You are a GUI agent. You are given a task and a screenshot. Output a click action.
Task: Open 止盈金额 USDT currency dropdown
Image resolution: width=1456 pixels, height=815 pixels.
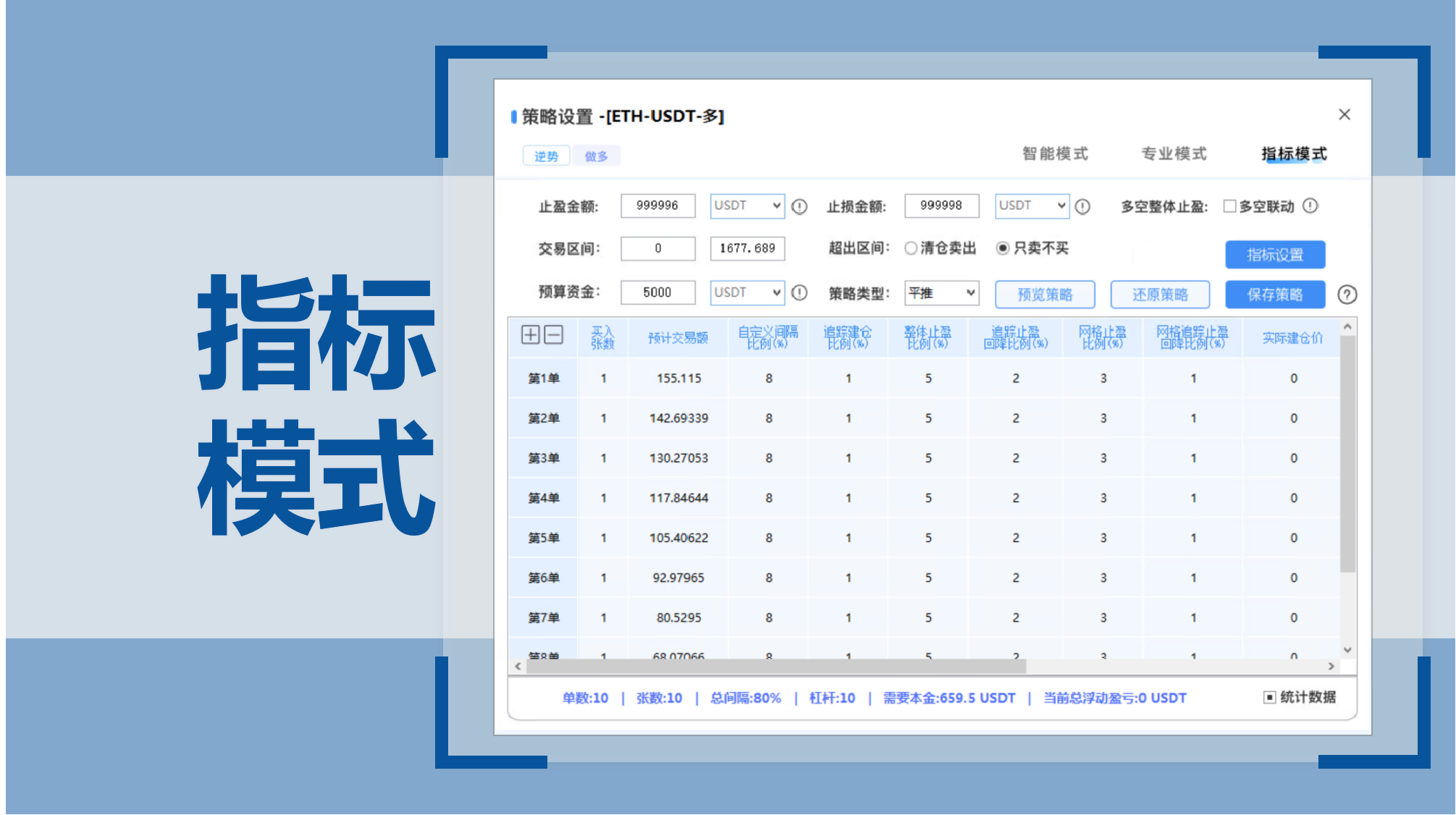(747, 206)
